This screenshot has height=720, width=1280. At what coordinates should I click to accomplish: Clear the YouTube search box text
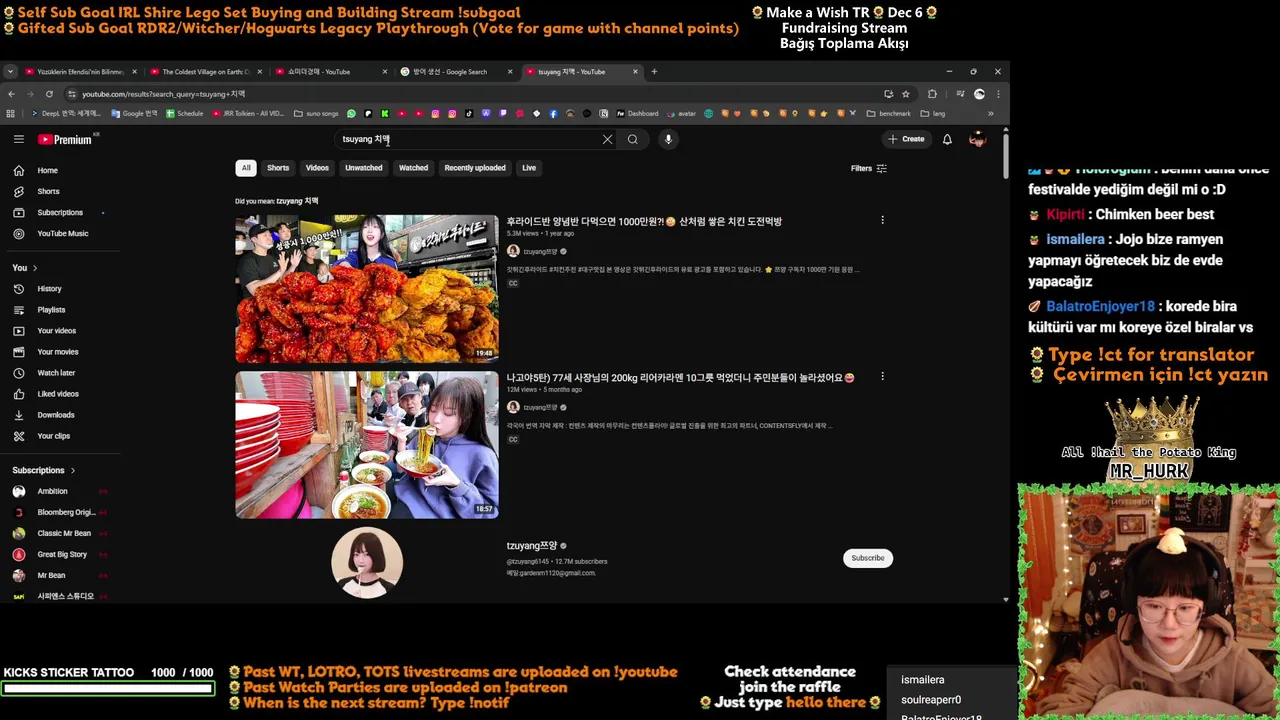607,139
